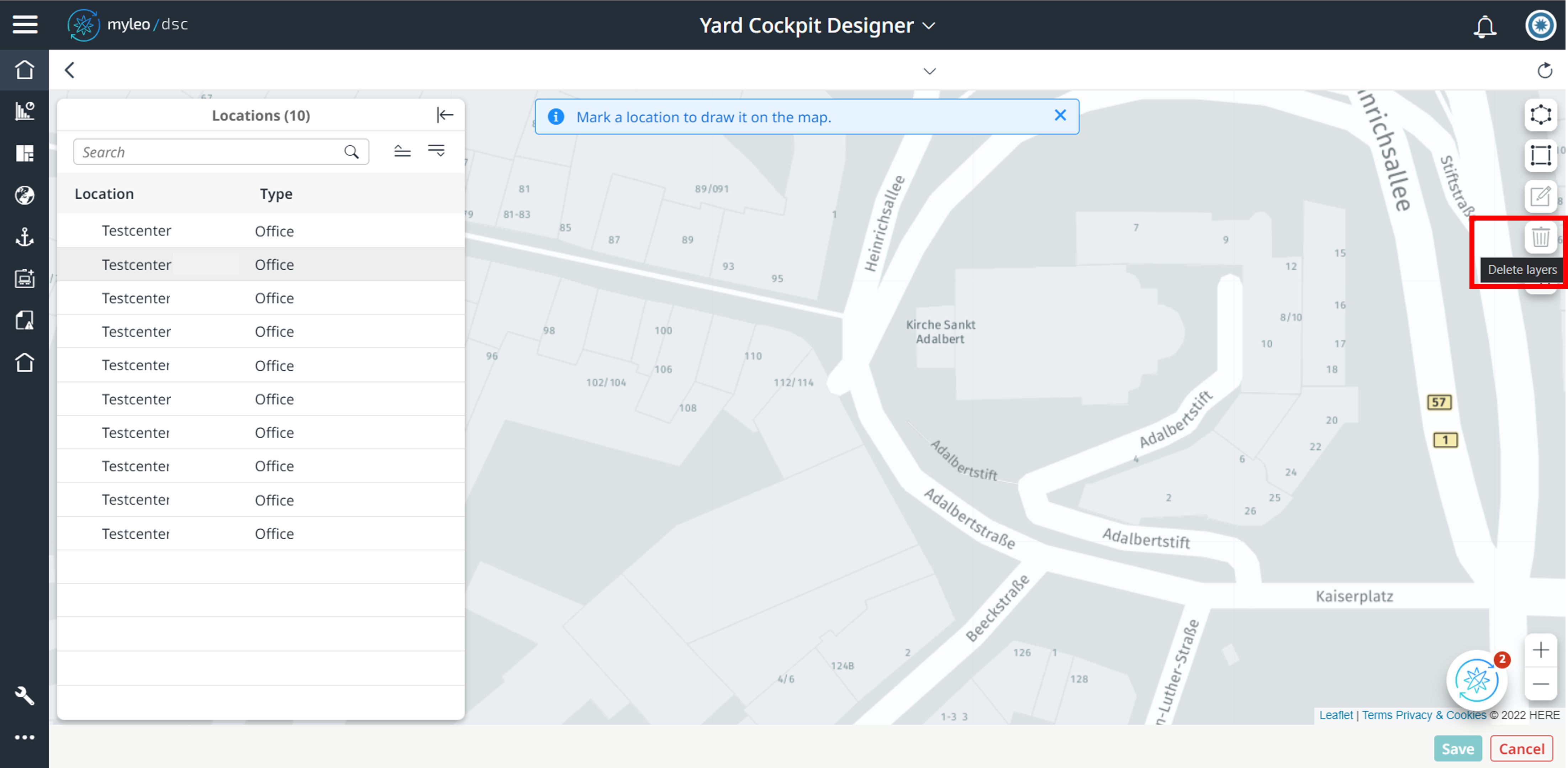Collapse the Locations panel
This screenshot has height=768, width=1568.
point(445,115)
